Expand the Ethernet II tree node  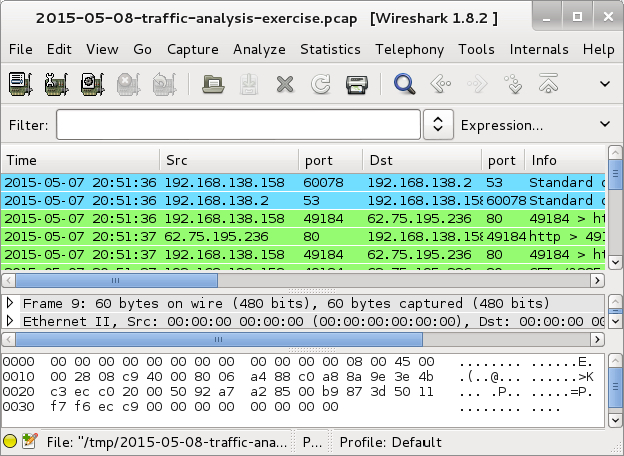click(10, 321)
